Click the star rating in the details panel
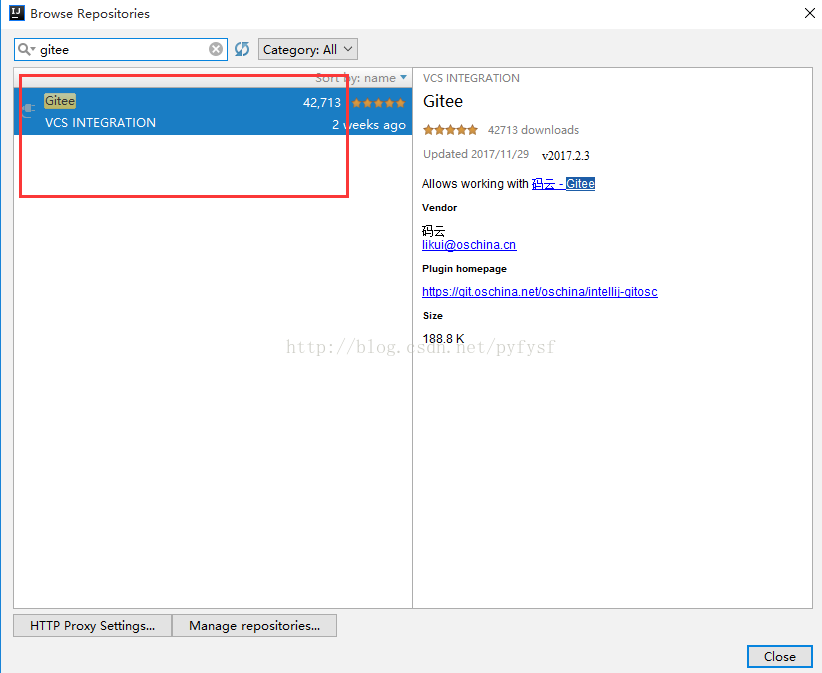The image size is (822, 673). tap(450, 129)
